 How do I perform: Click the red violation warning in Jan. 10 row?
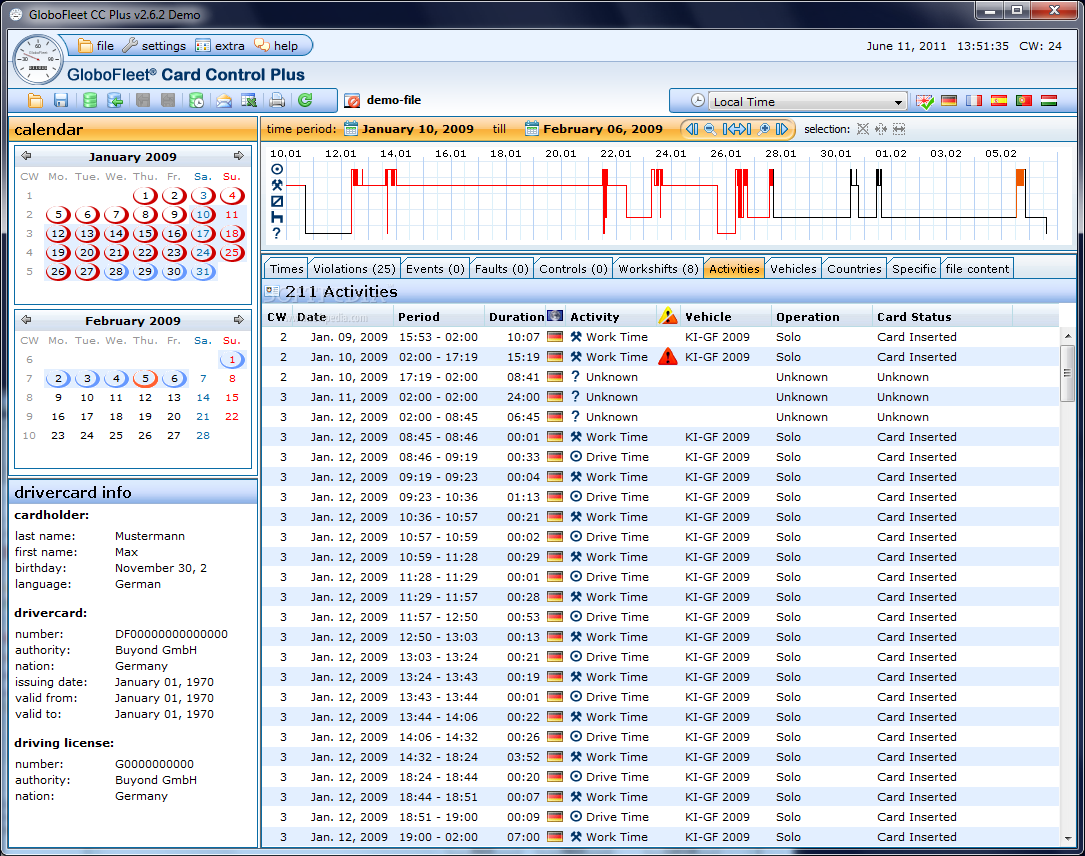(668, 356)
